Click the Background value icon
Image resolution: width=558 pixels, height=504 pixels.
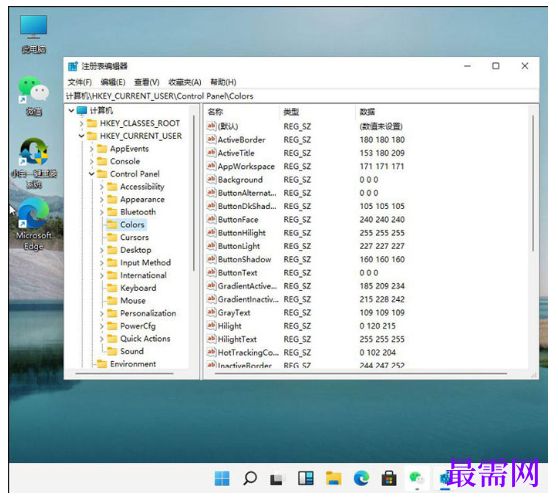click(x=211, y=179)
